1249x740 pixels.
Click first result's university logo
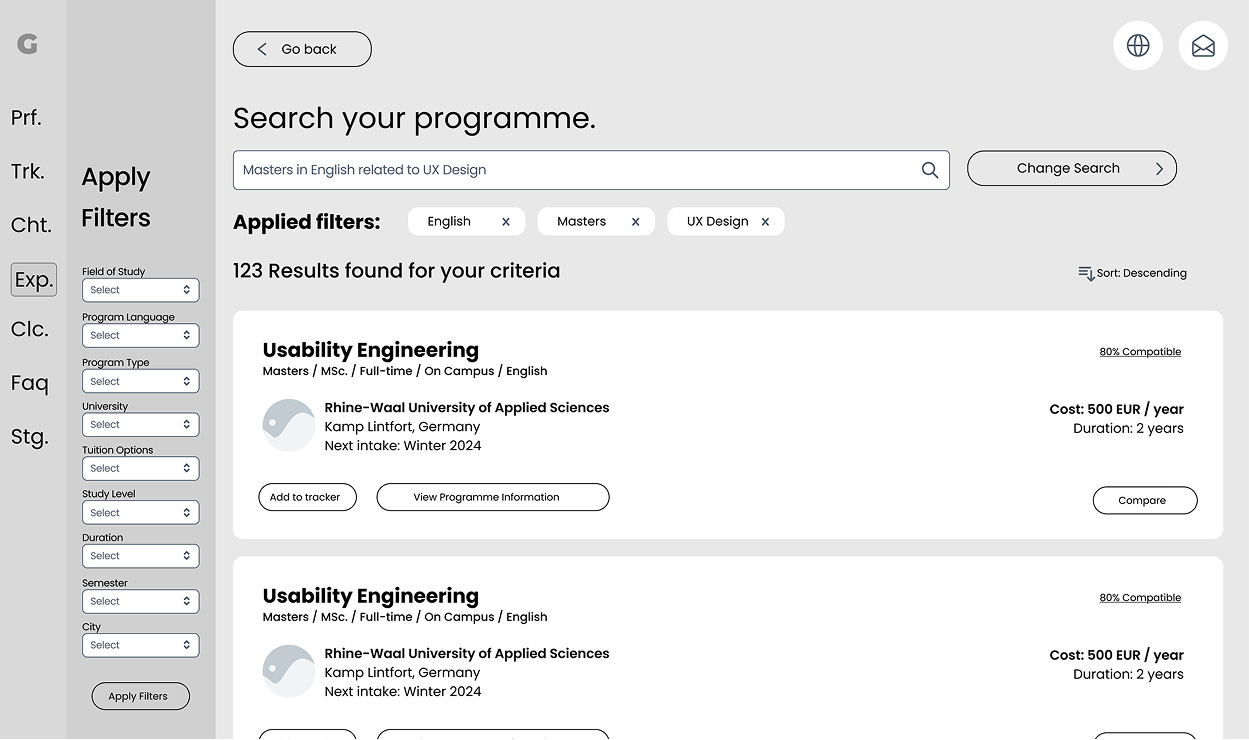pyautogui.click(x=289, y=425)
